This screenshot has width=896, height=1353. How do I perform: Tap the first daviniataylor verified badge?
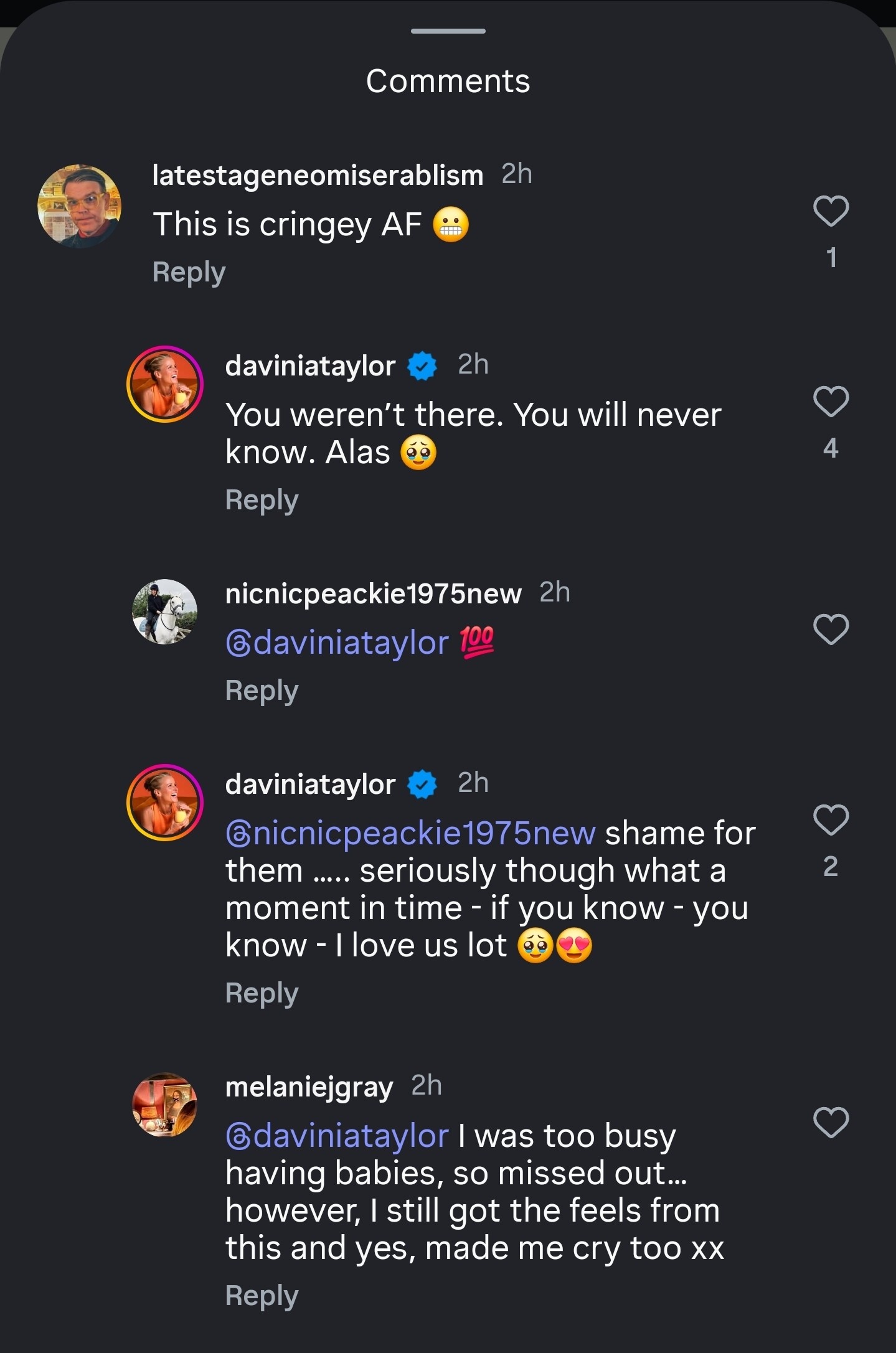(422, 366)
